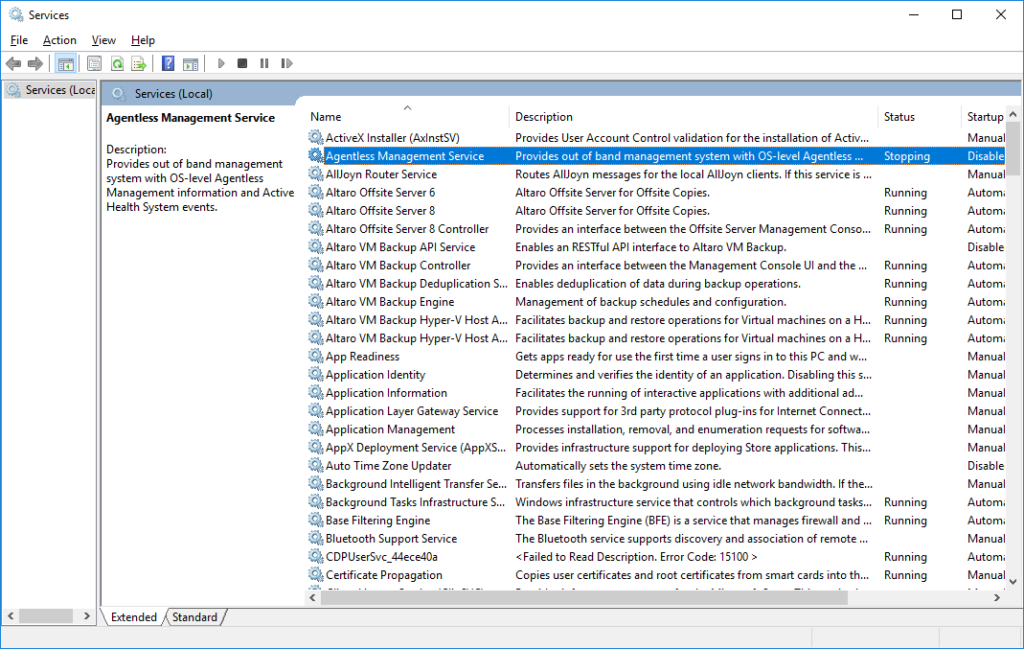Refresh the services list toolbar icon
Viewport: 1024px width, 649px height.
[117, 63]
